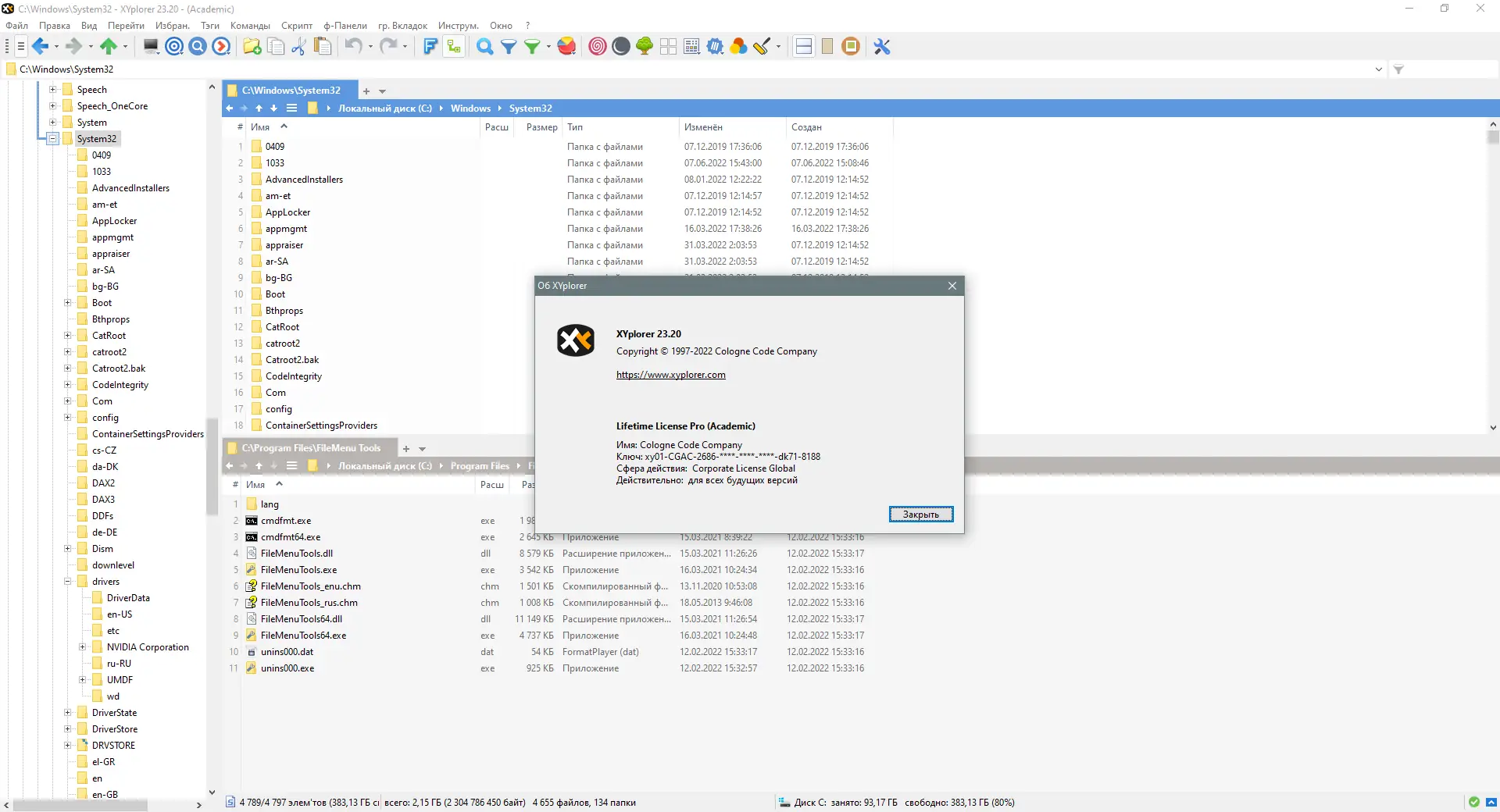Click the Program Files breadcrumb in lower pane

[x=480, y=466]
